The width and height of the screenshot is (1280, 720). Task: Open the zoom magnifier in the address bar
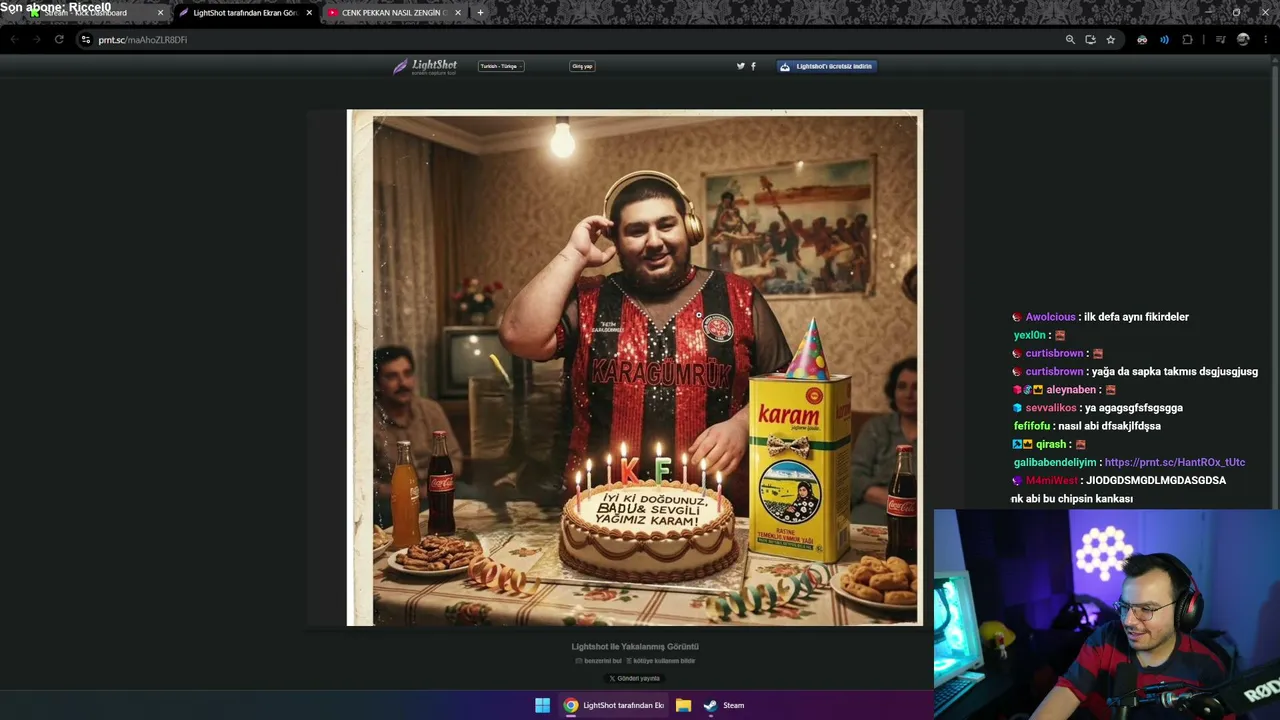point(1070,40)
